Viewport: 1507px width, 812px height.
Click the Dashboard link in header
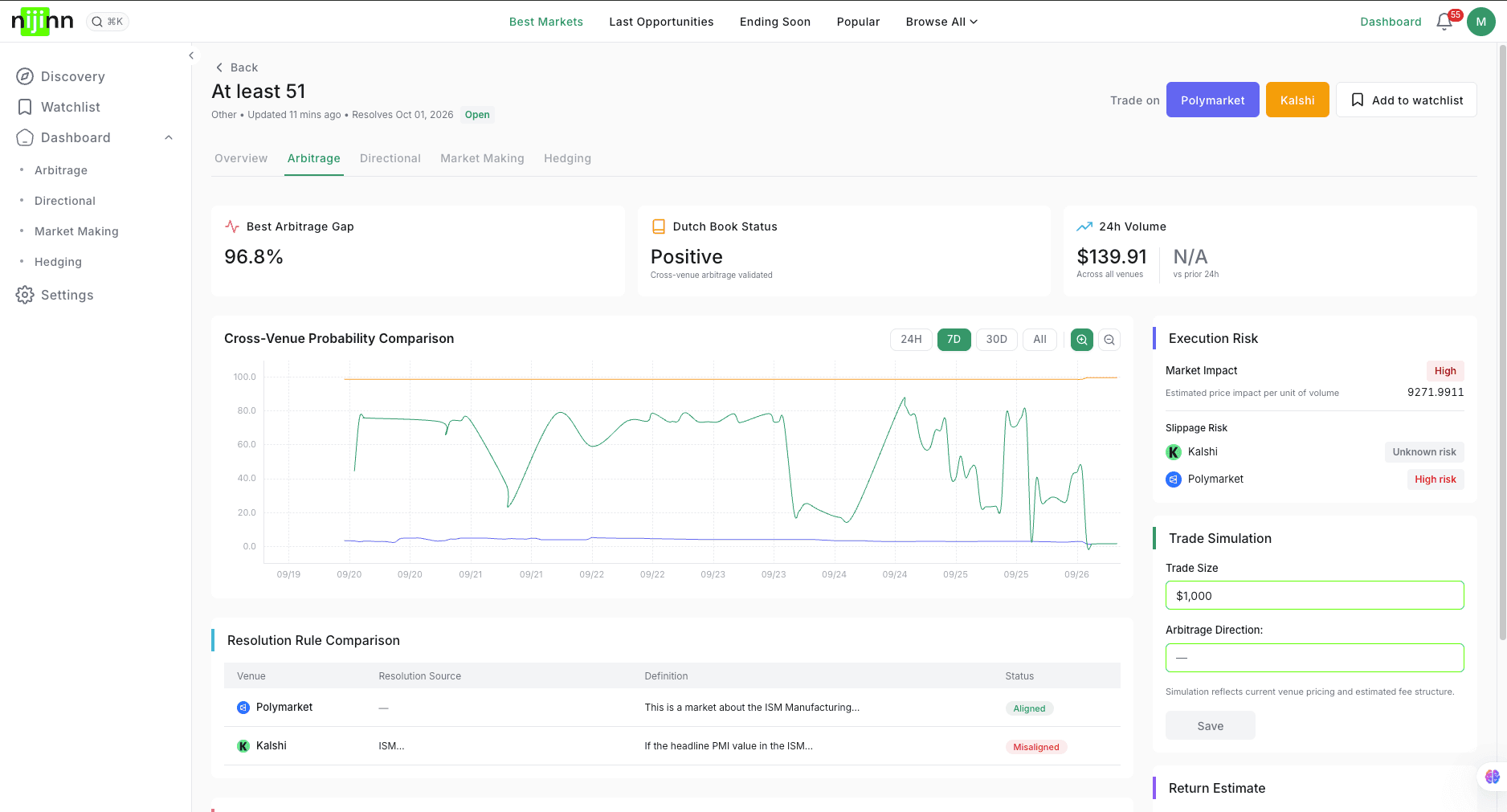(x=1391, y=22)
